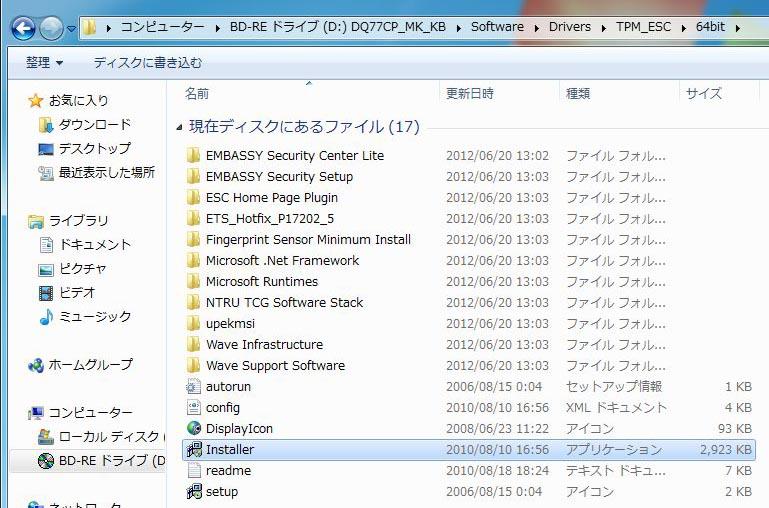Open 最近表示した場所 in favorites
The width and height of the screenshot is (769, 508).
[96, 172]
